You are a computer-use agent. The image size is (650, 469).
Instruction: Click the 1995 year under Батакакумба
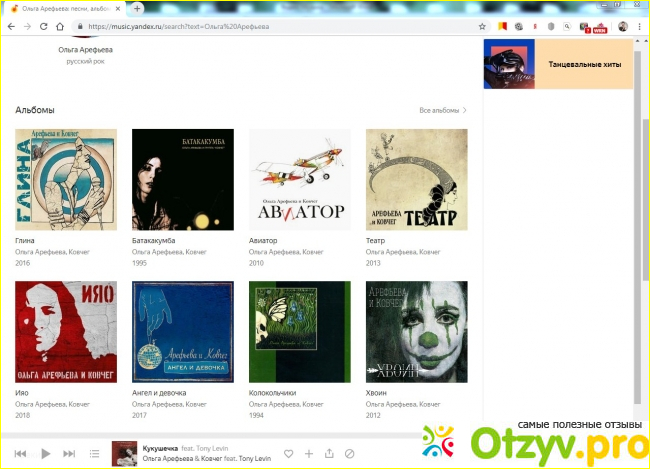click(x=139, y=263)
